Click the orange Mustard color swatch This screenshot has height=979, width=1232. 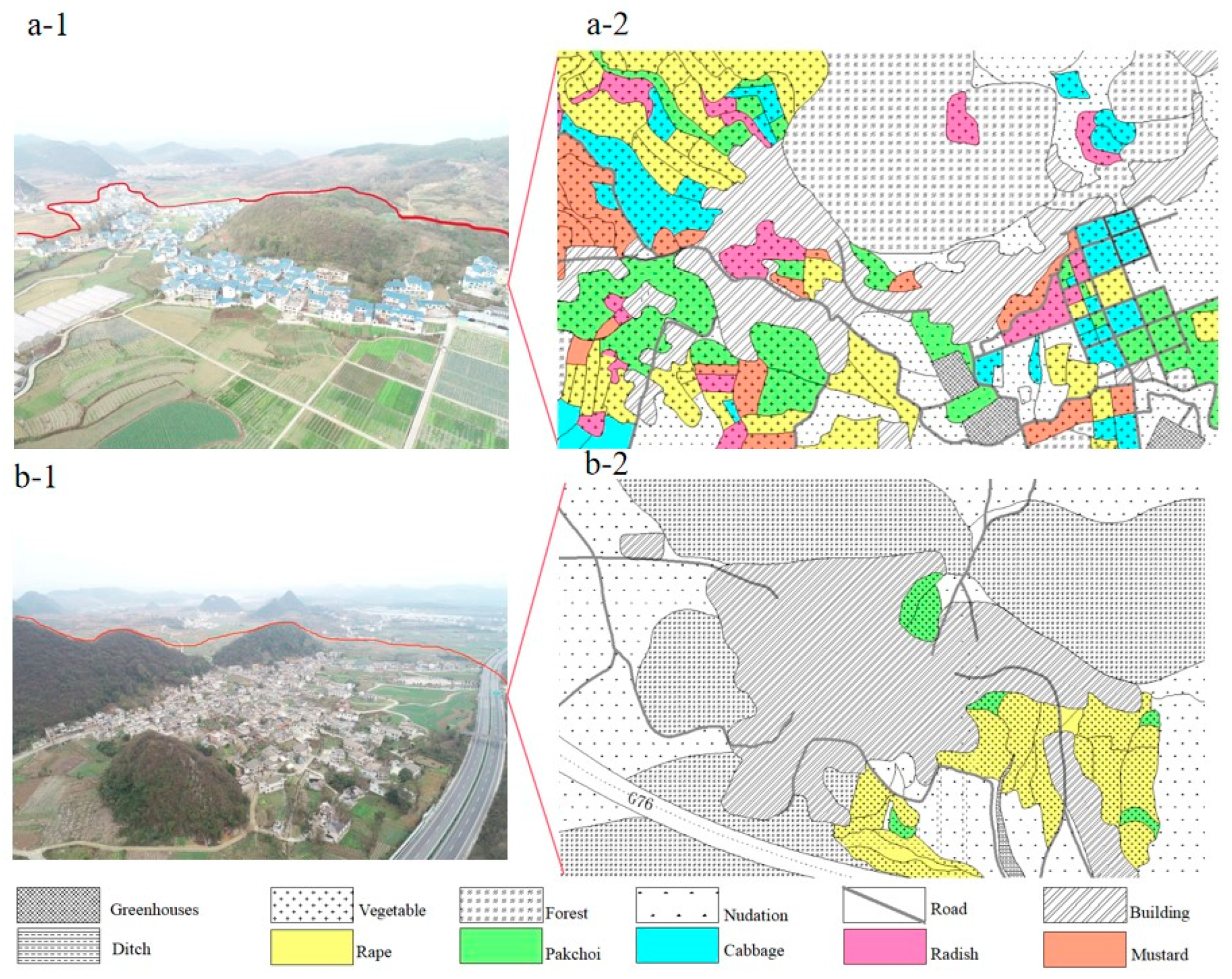pyautogui.click(x=1084, y=949)
